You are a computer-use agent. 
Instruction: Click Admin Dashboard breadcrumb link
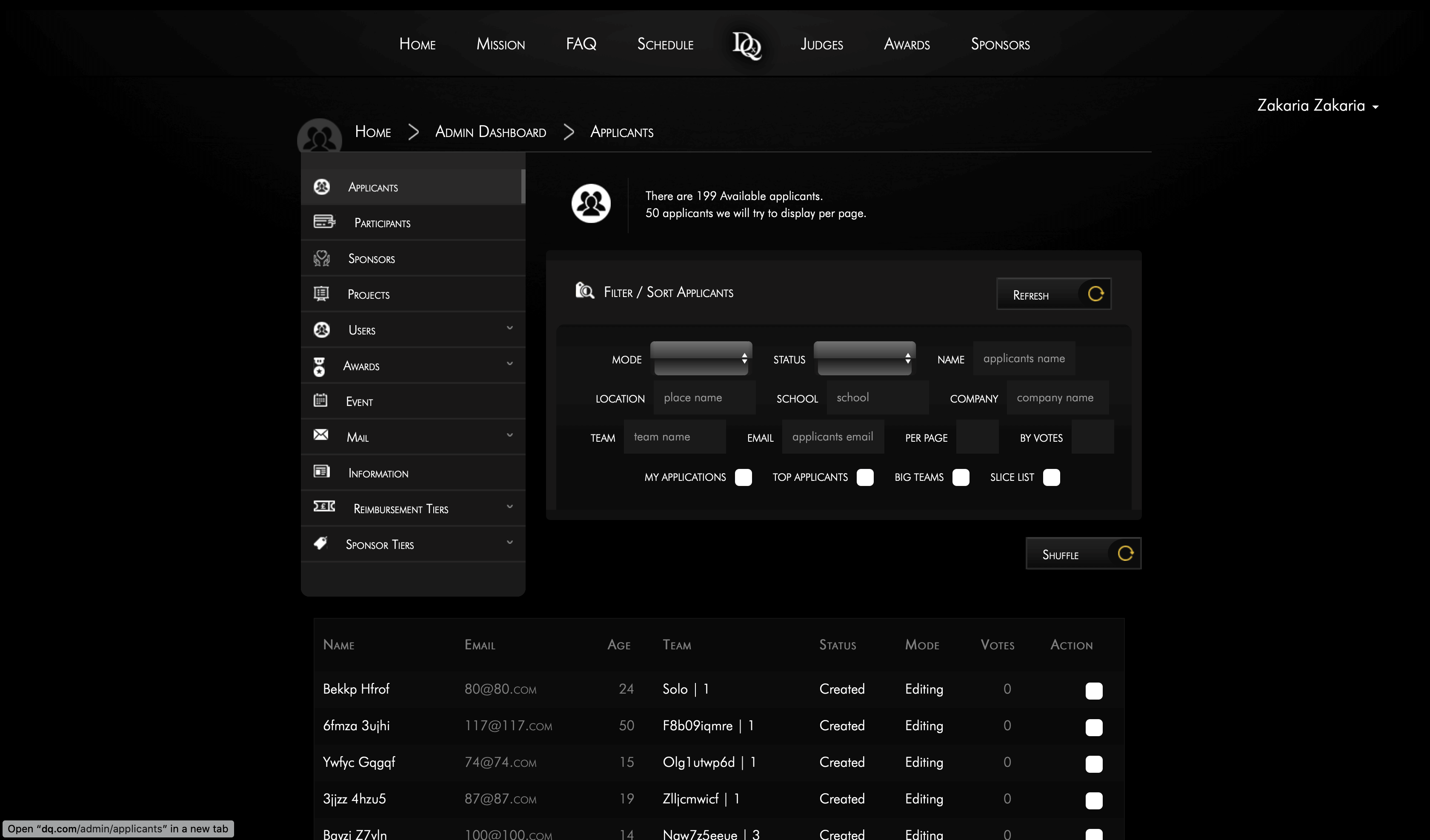click(490, 131)
